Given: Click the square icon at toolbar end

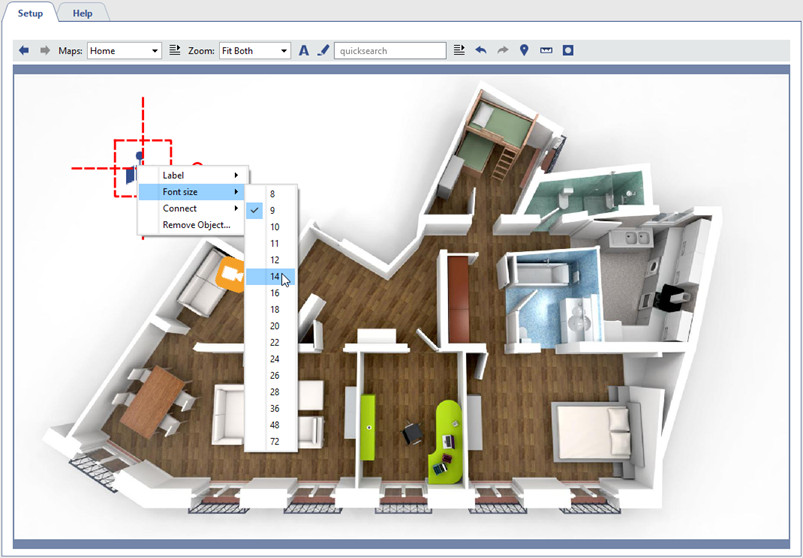Looking at the screenshot, I should pos(568,50).
